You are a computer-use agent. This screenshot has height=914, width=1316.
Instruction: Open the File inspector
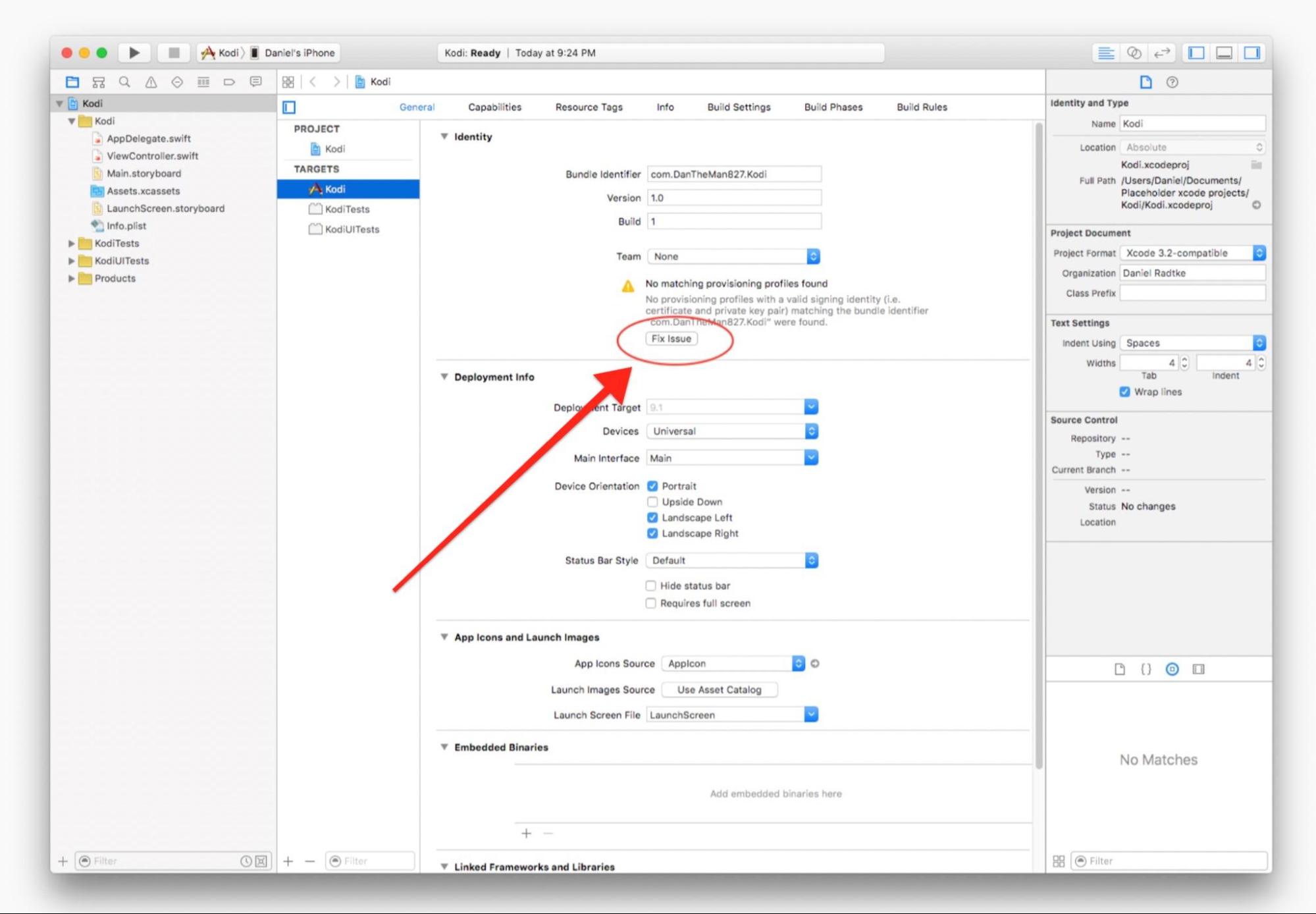coord(1145,82)
